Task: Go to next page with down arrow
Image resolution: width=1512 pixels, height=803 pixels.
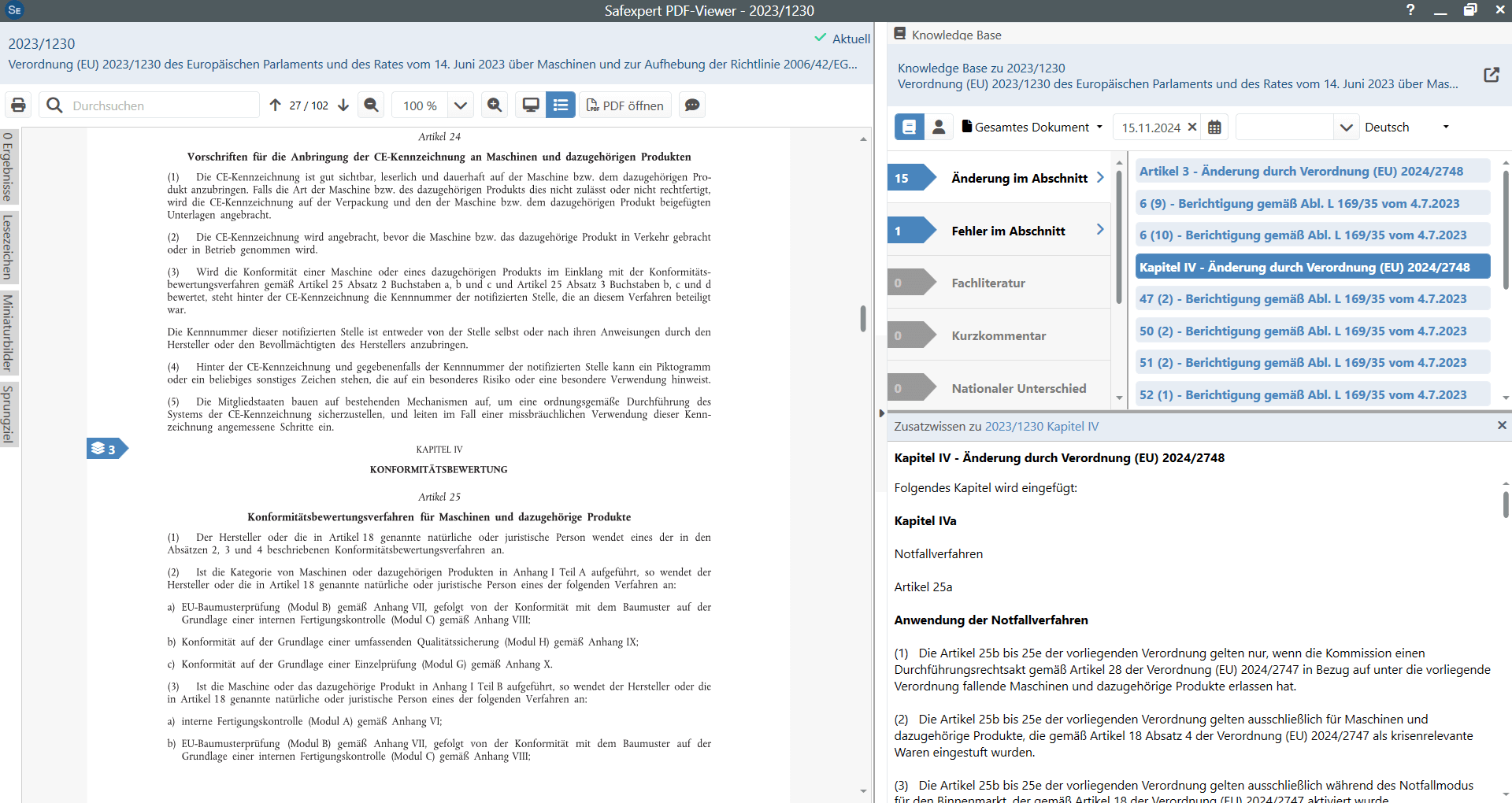Action: coord(343,105)
